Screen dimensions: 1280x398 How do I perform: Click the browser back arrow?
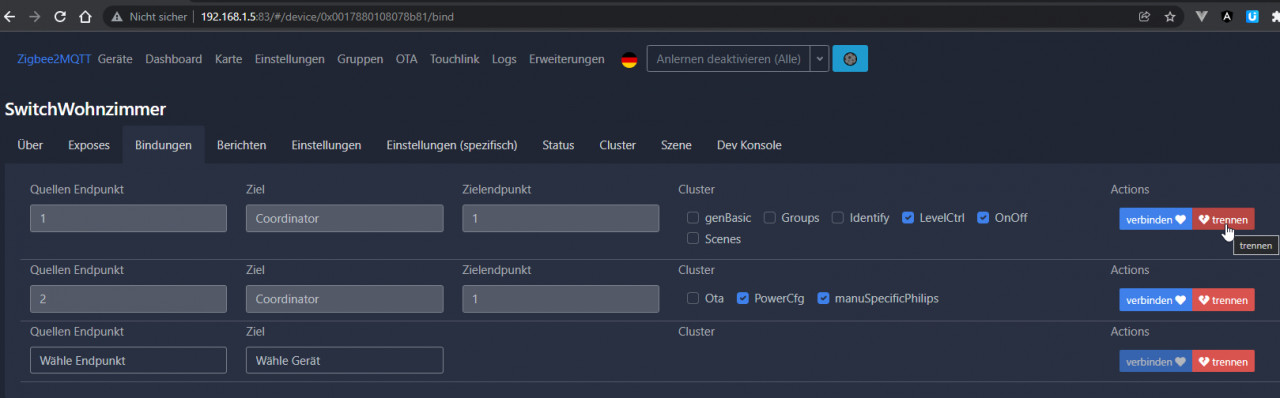click(11, 16)
